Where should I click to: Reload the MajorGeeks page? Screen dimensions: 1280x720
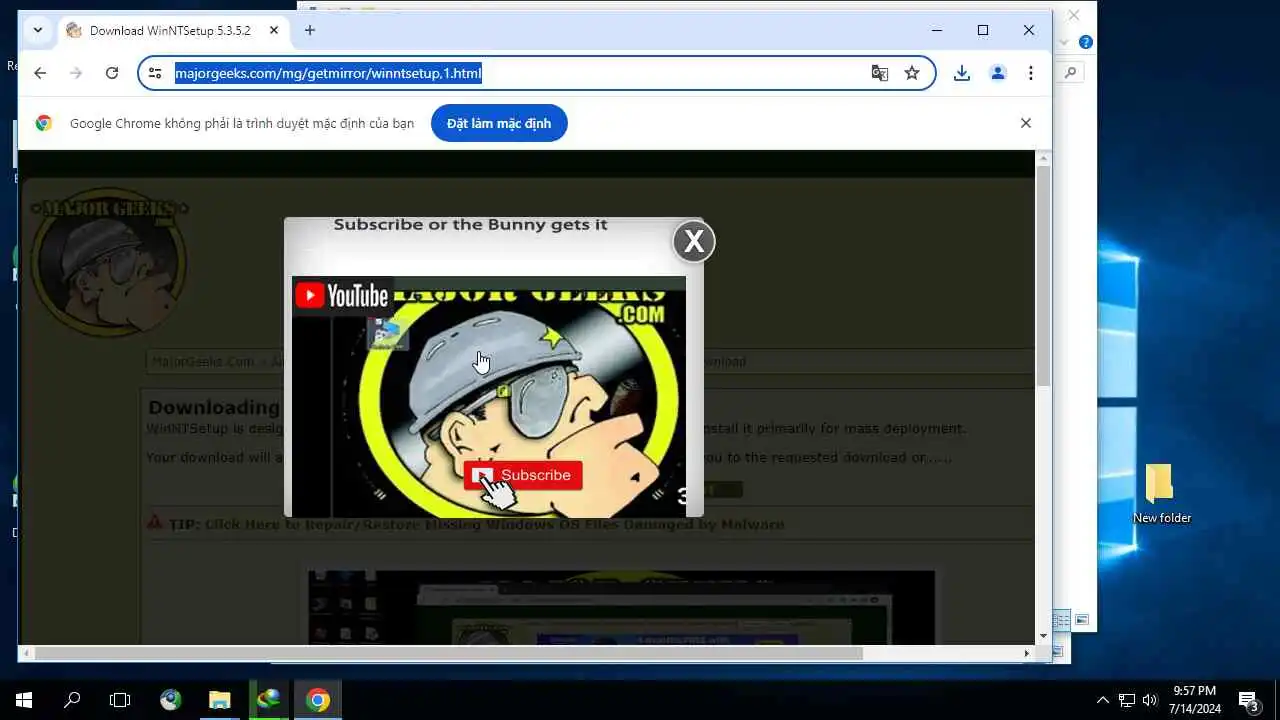pyautogui.click(x=112, y=73)
